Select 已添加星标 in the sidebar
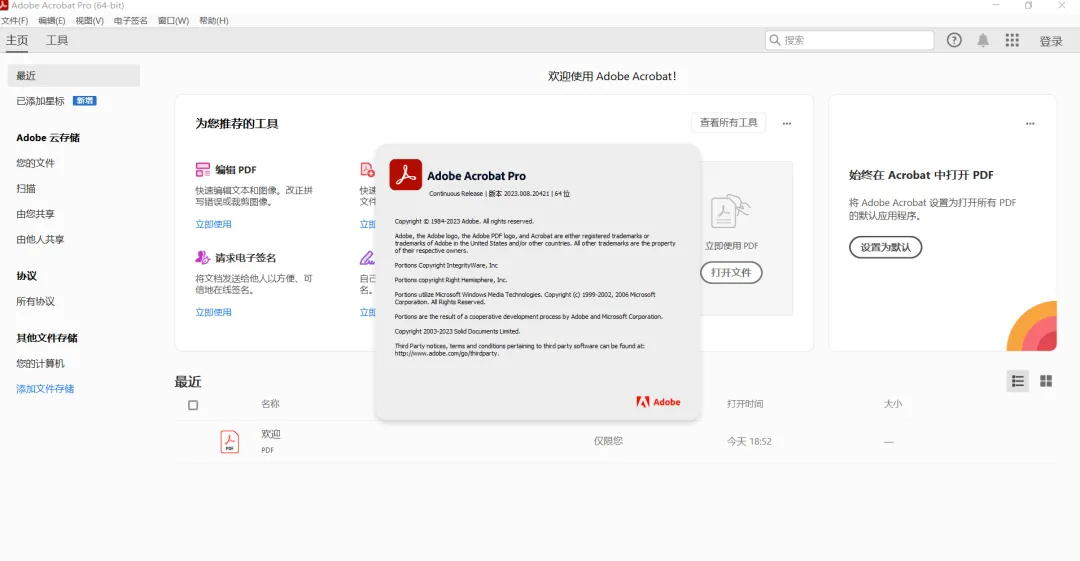This screenshot has width=1080, height=561. coord(41,101)
